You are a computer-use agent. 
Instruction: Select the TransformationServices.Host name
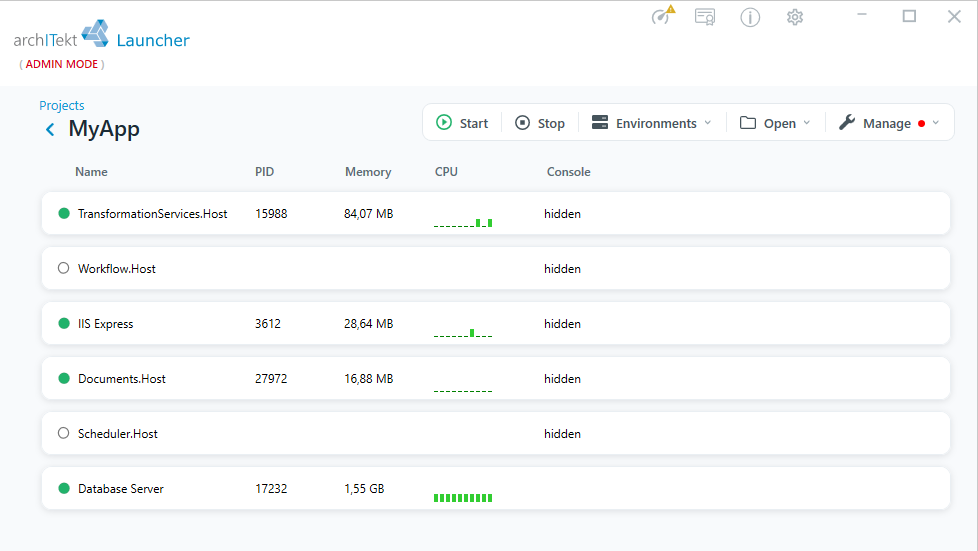(152, 213)
